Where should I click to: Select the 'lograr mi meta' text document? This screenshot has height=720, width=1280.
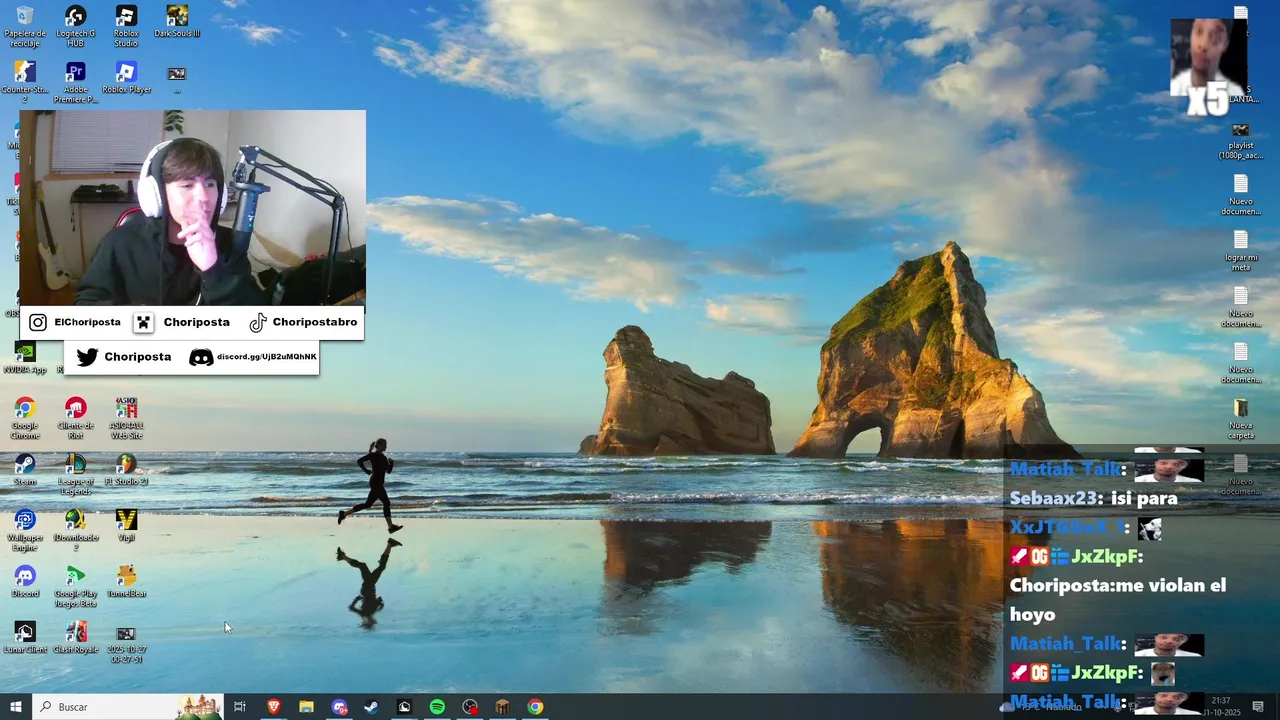click(x=1240, y=251)
